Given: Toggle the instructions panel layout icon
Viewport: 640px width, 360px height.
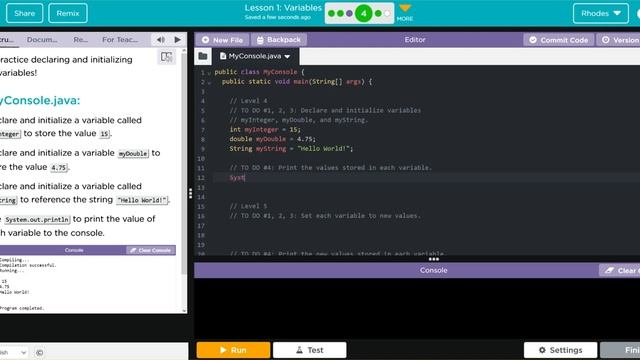Looking at the screenshot, I should [166, 57].
